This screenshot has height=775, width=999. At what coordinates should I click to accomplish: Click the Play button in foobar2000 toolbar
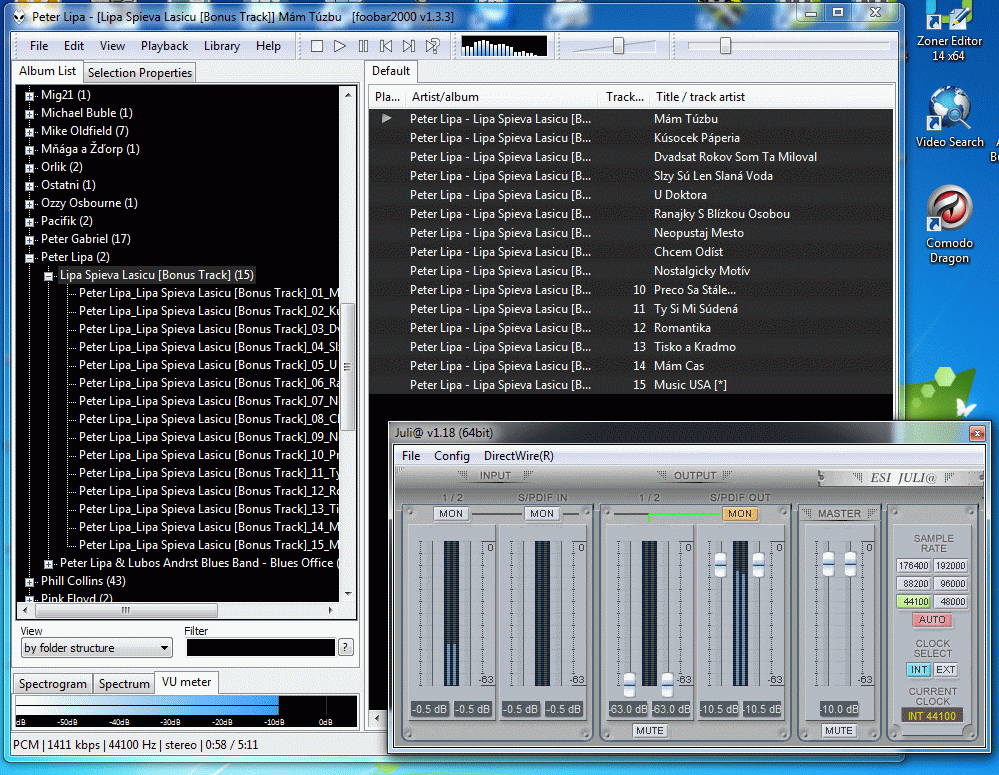(340, 46)
